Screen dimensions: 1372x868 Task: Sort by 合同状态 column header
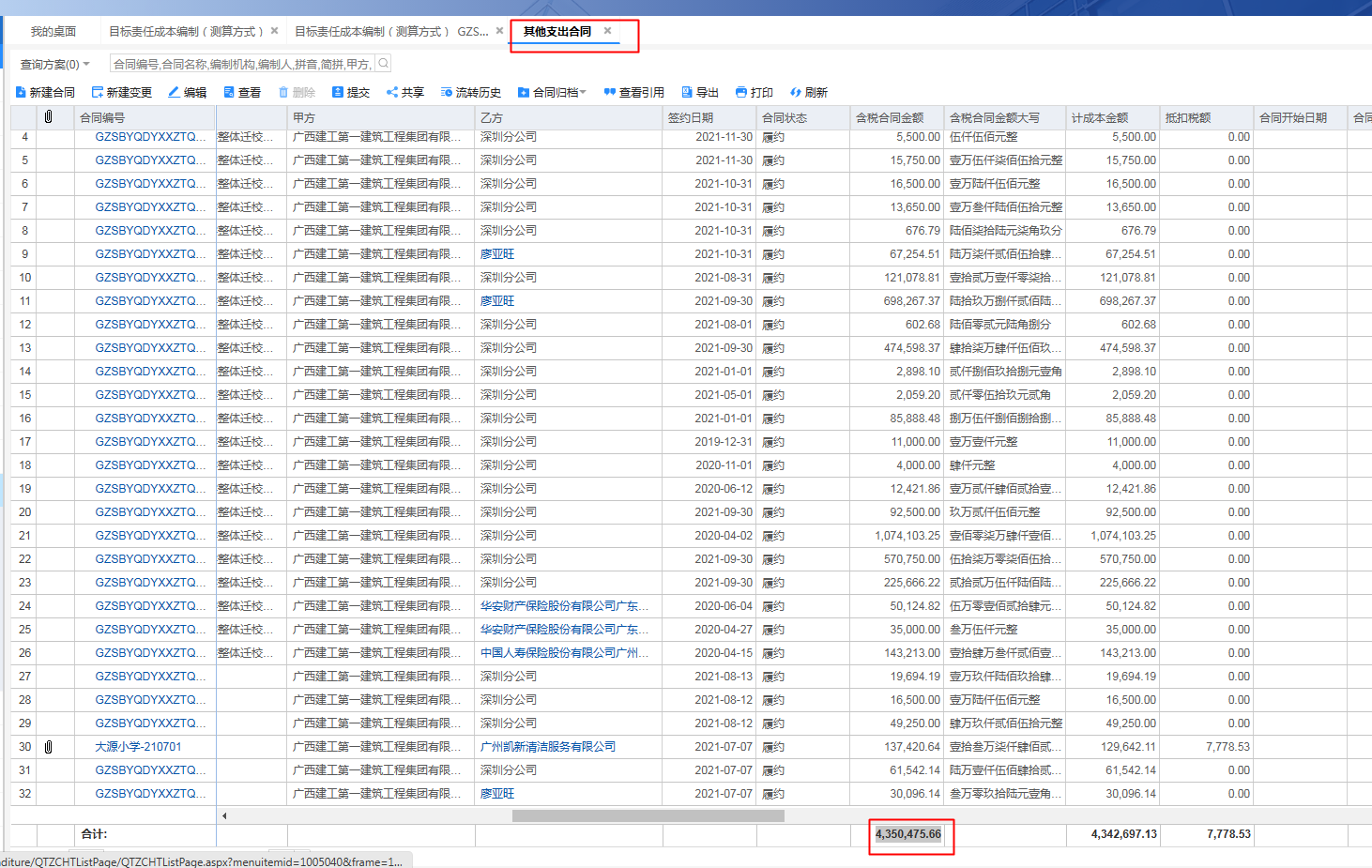[x=803, y=117]
